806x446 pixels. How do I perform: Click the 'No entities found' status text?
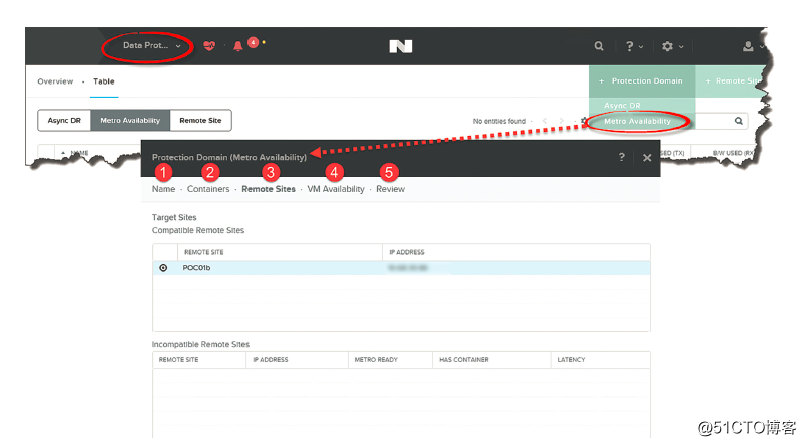click(499, 121)
